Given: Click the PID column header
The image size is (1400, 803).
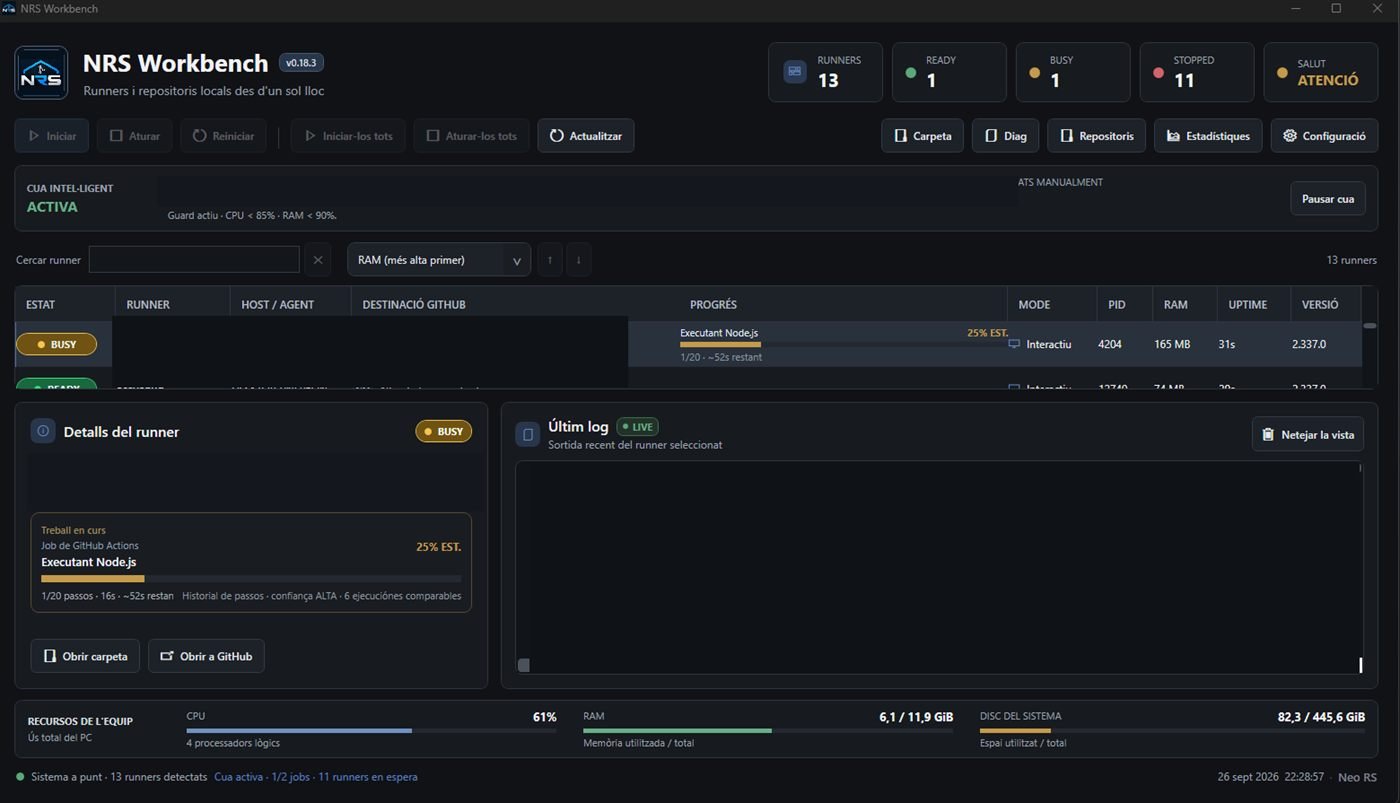Looking at the screenshot, I should click(1124, 304).
